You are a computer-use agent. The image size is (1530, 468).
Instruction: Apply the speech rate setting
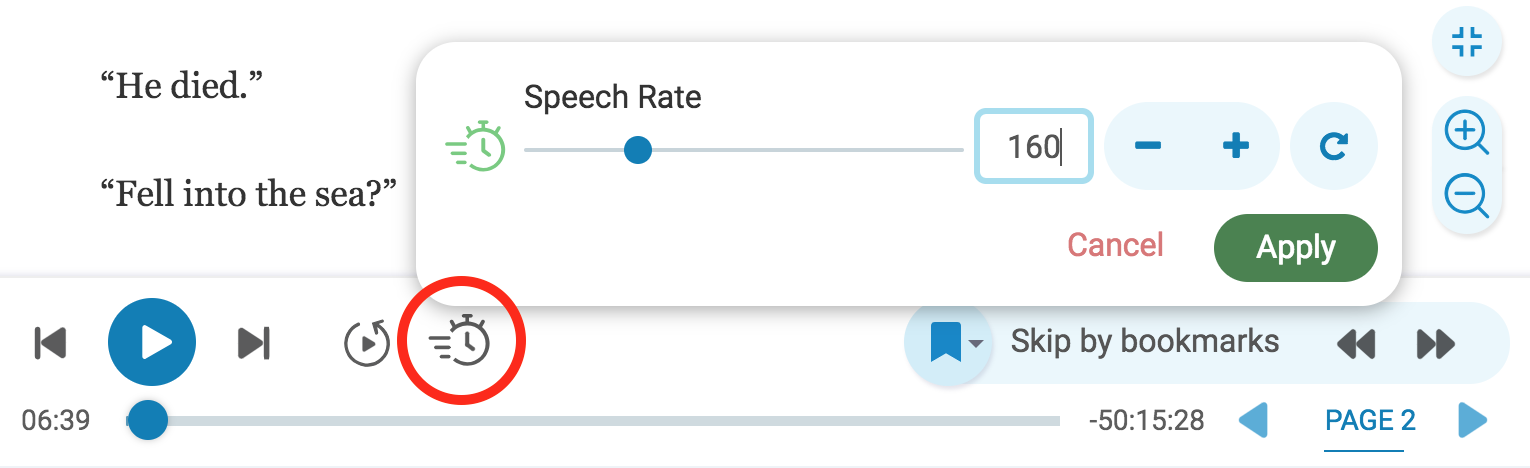(1296, 248)
